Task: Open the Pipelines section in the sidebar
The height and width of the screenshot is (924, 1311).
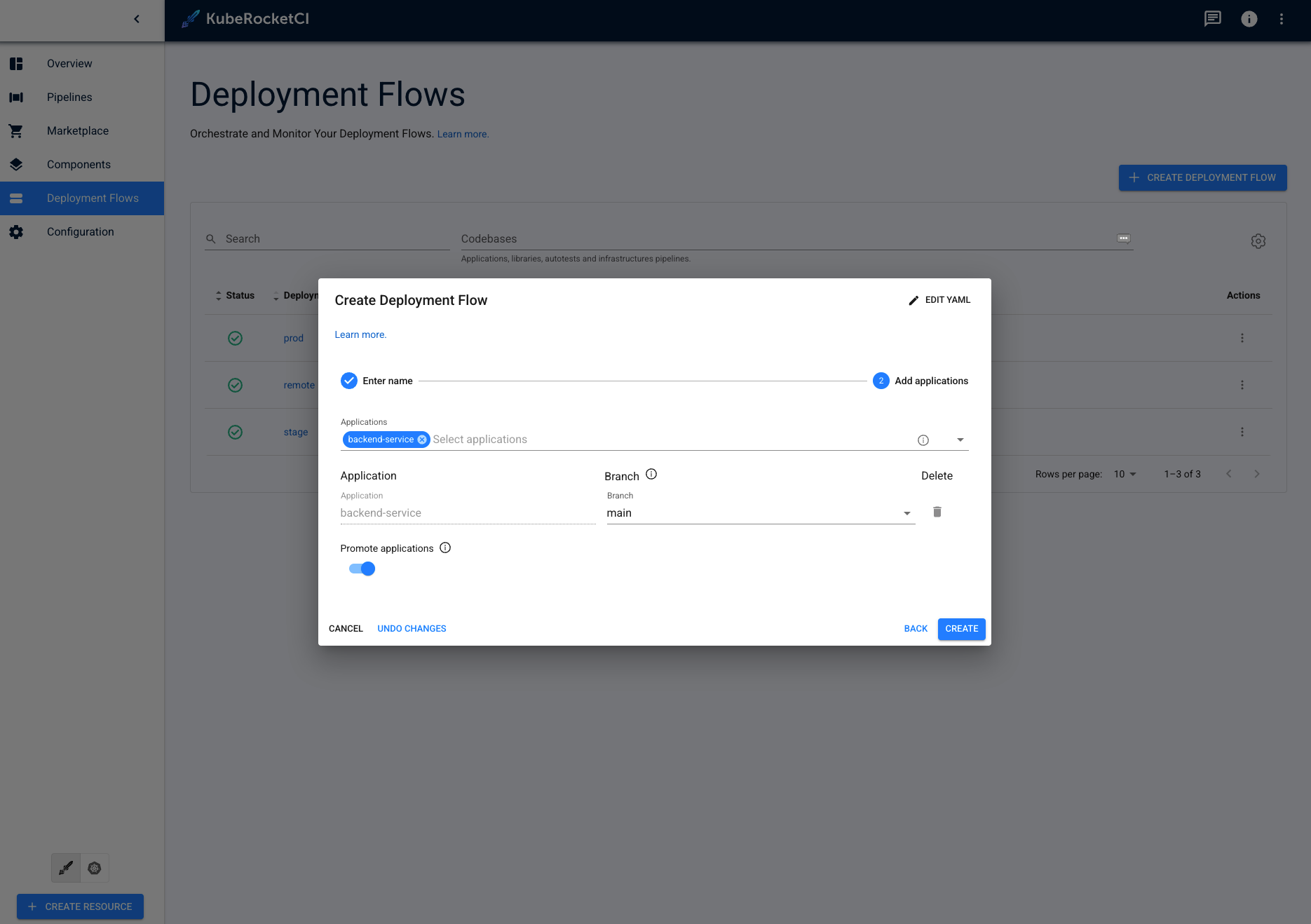Action: coord(69,97)
